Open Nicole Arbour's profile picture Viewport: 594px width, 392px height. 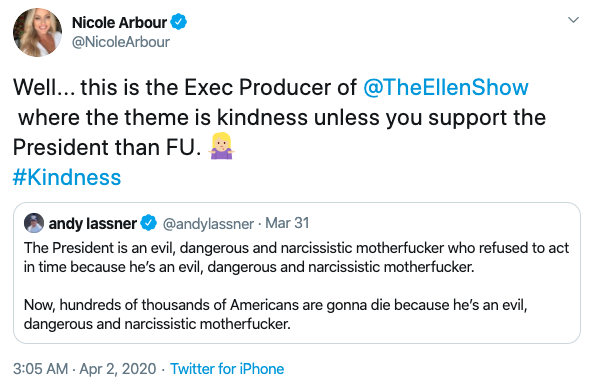[37, 32]
